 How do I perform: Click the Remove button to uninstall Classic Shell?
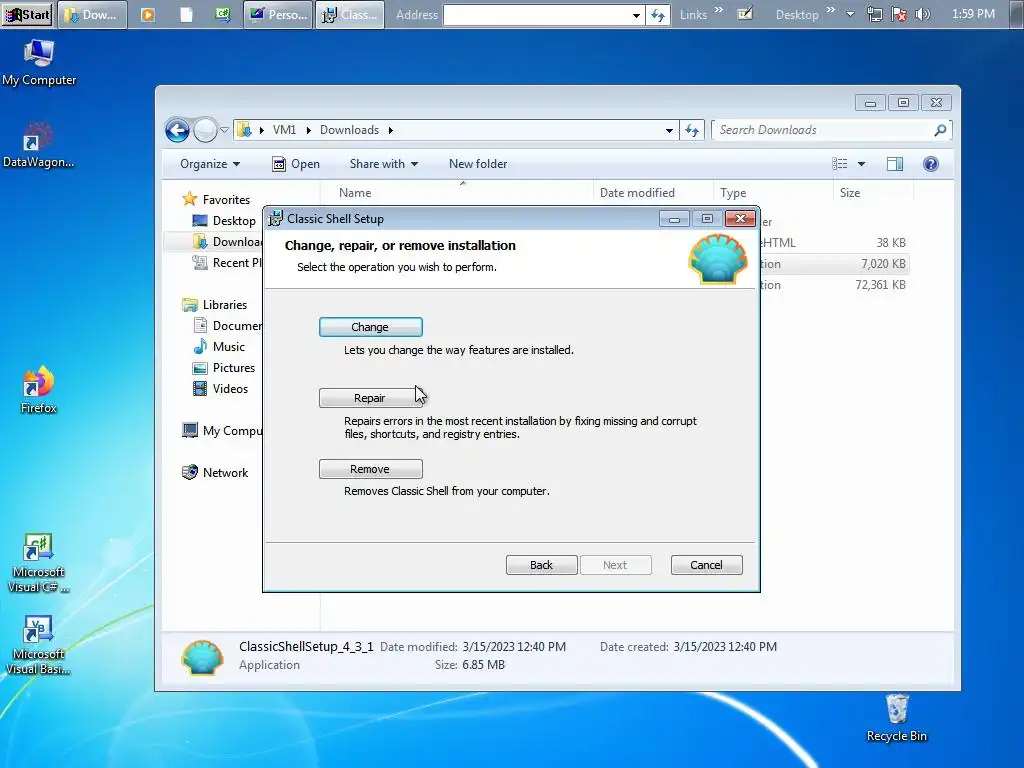370,469
